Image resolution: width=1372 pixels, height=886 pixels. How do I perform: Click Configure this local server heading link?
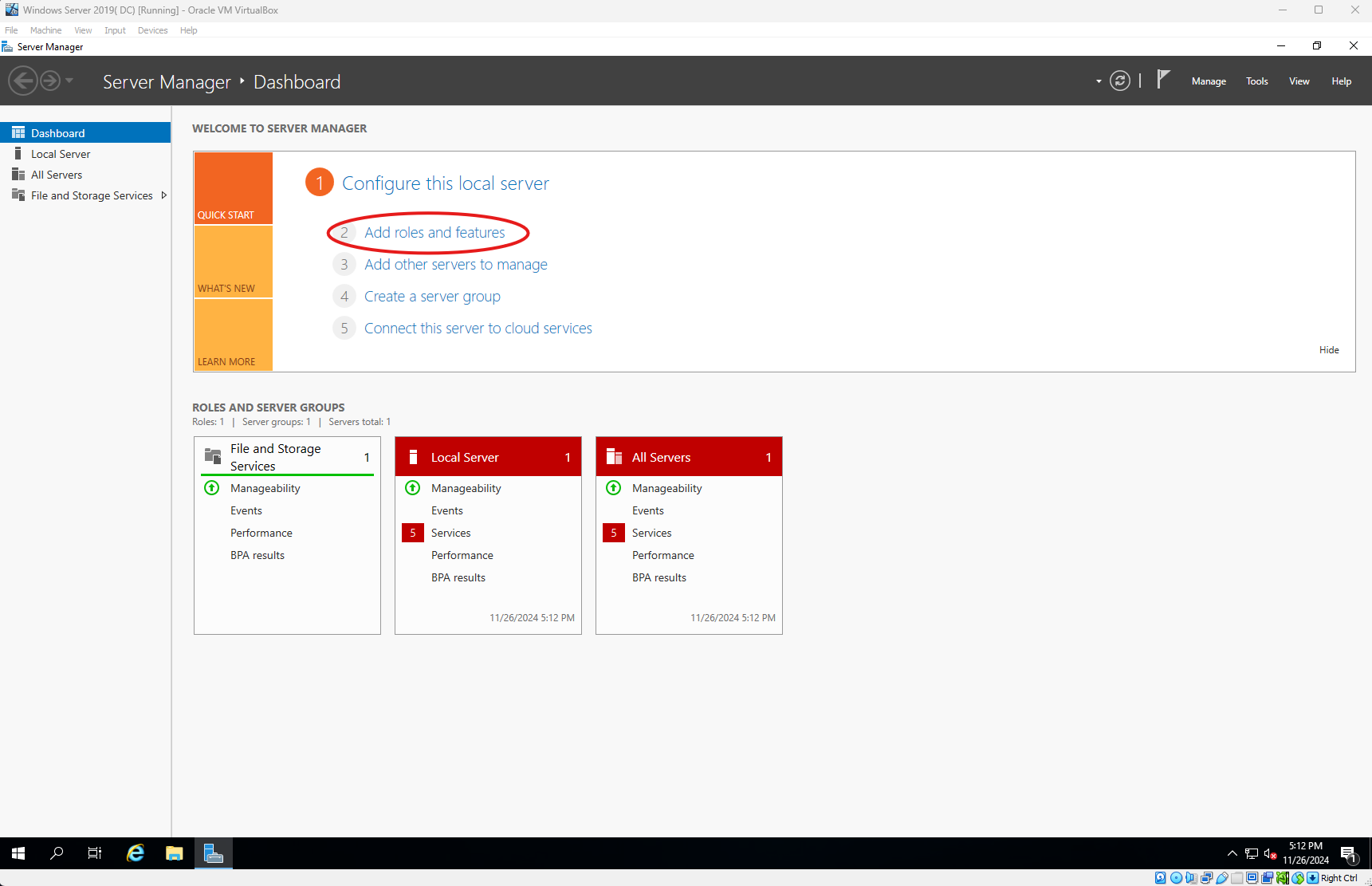(x=446, y=183)
